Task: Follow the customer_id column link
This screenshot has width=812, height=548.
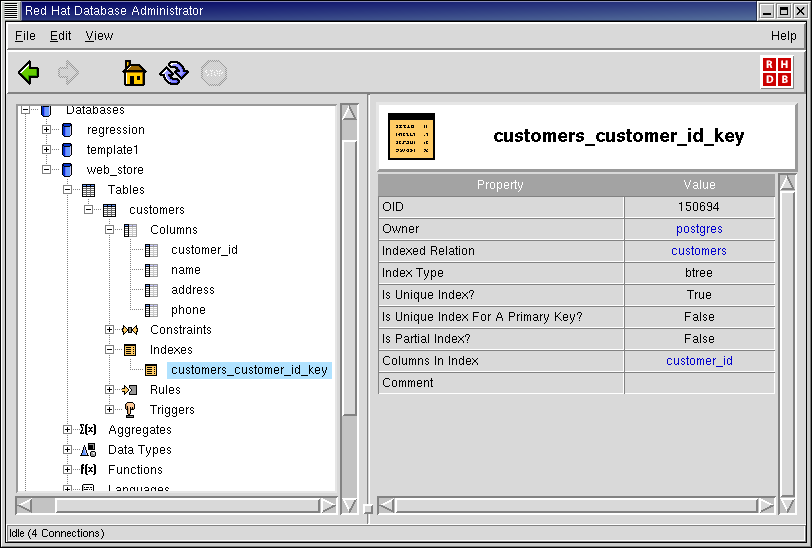Action: [699, 361]
